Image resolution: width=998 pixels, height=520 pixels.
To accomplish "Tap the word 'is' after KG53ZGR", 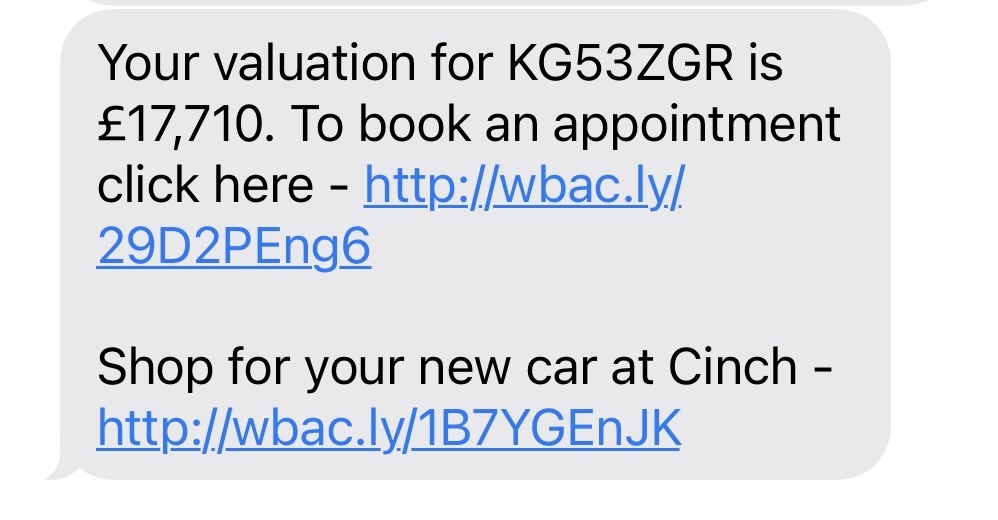I will [x=766, y=63].
